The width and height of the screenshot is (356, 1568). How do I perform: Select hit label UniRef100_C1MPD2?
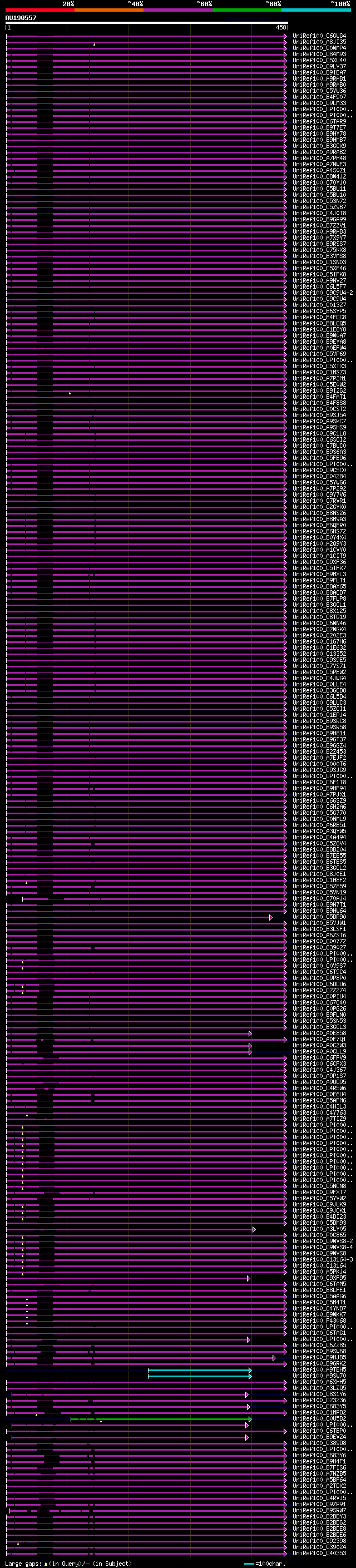(x=319, y=1412)
